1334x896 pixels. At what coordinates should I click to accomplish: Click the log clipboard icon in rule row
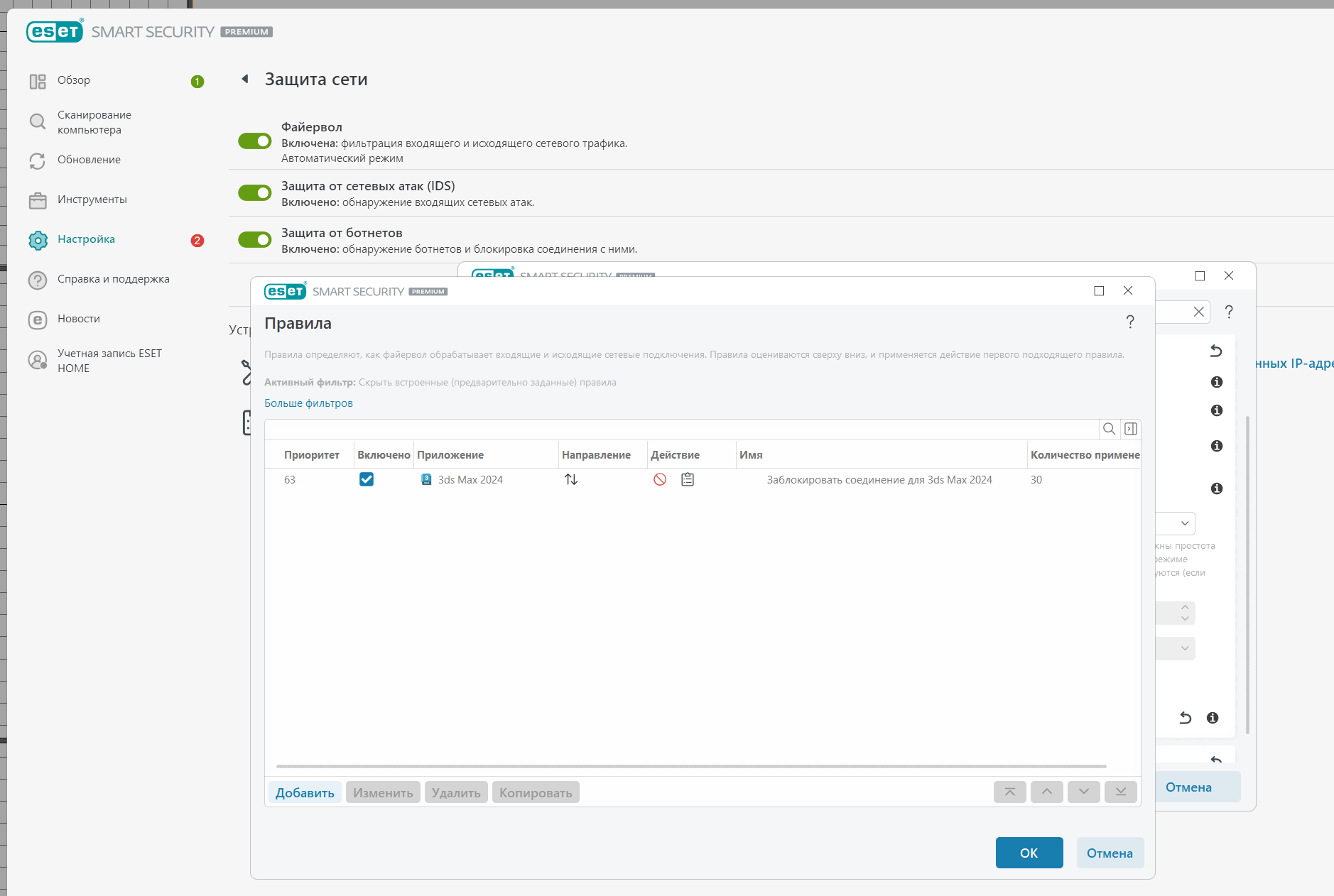pos(688,479)
